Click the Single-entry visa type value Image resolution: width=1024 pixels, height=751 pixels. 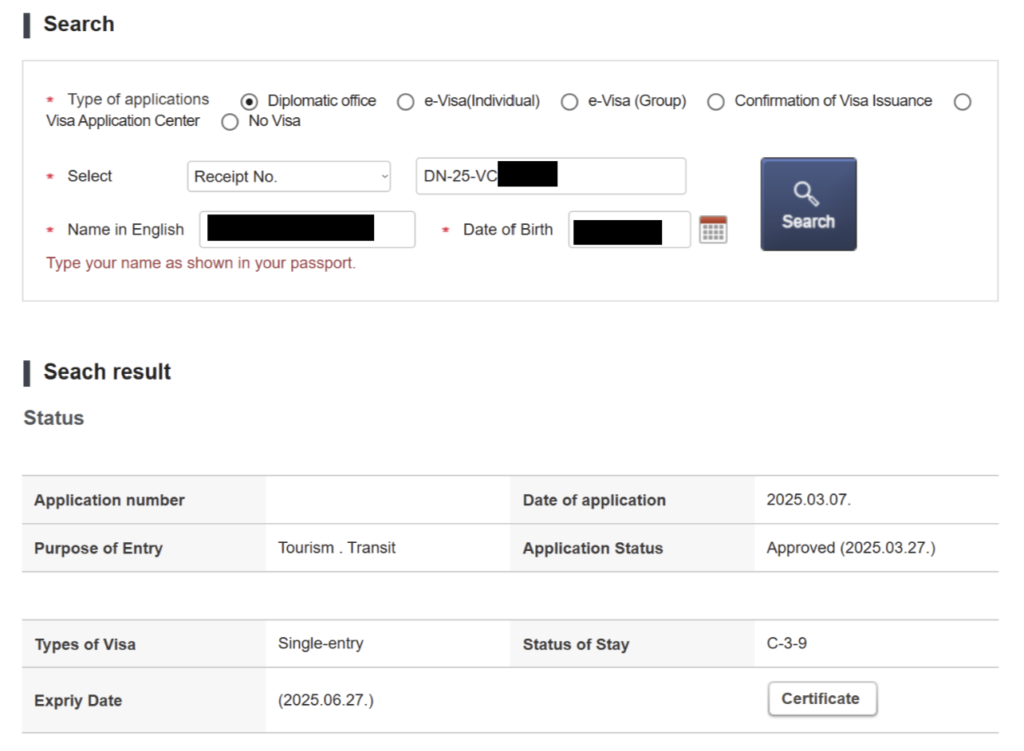pos(321,644)
